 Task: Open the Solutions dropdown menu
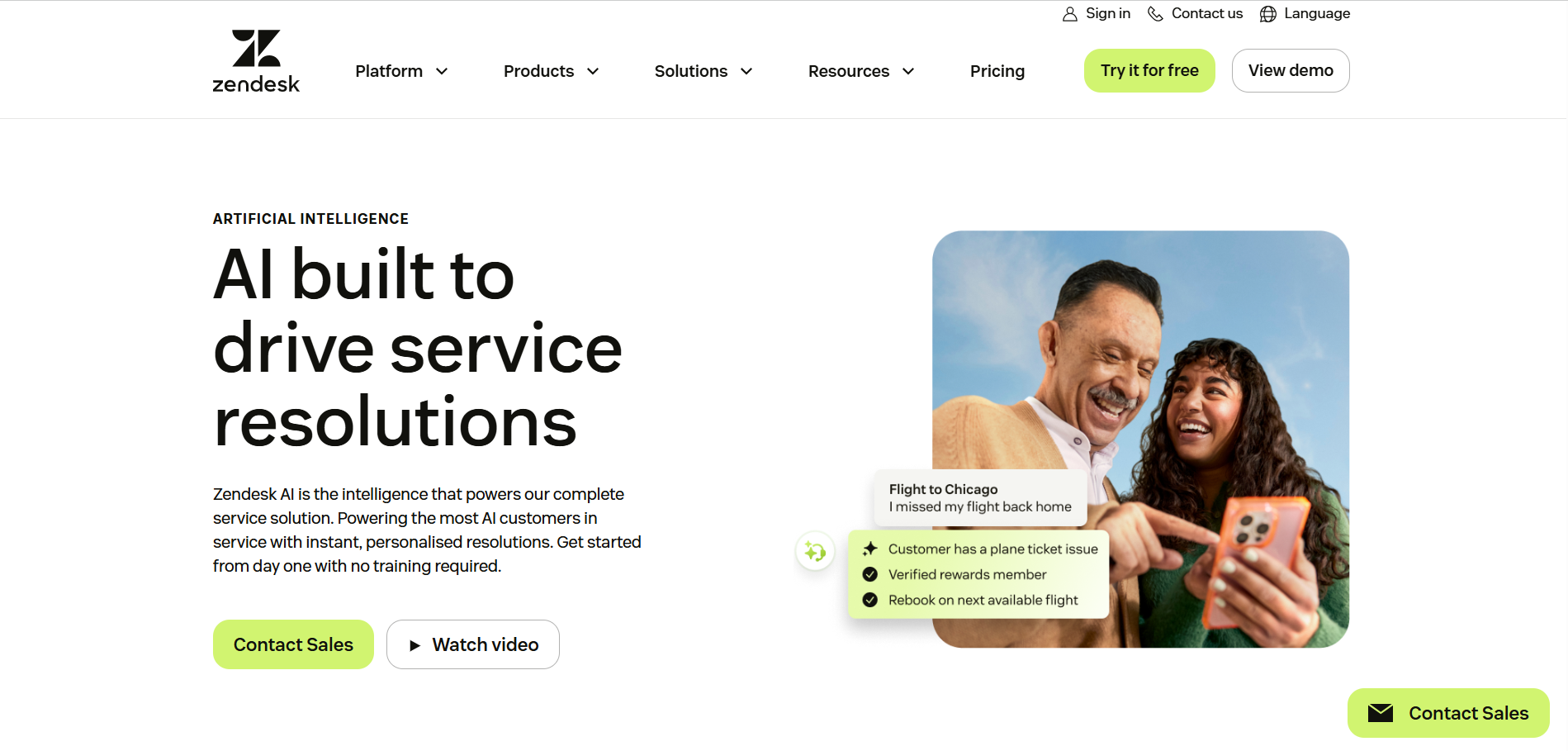[703, 71]
